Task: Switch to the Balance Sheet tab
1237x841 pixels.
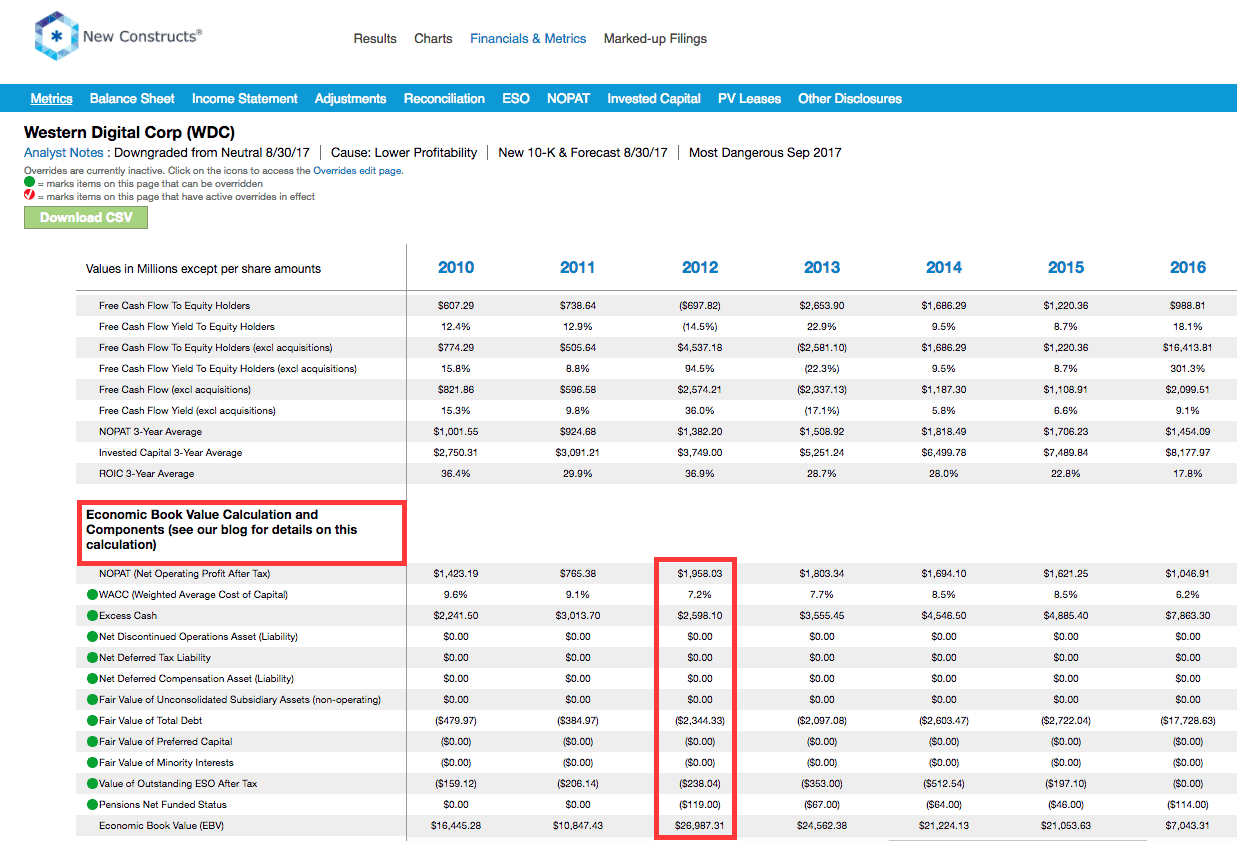Action: pos(132,98)
